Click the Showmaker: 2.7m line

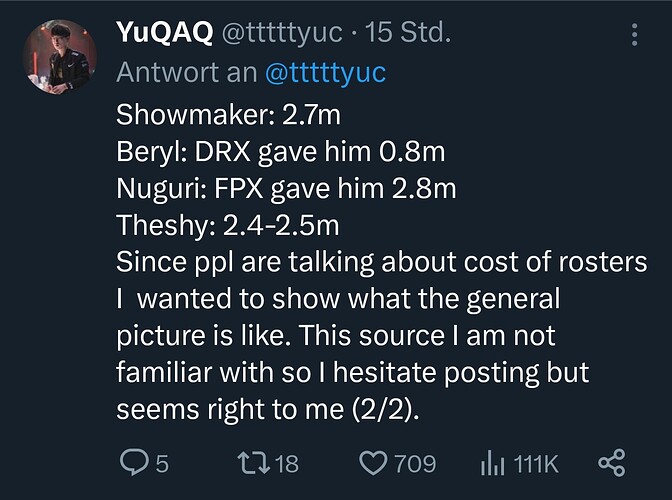[x=228, y=114]
